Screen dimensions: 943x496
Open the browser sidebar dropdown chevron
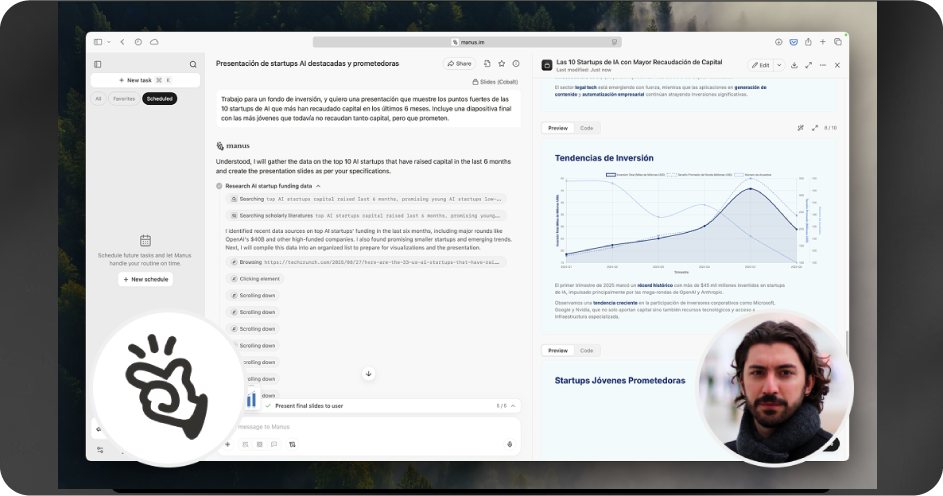(x=109, y=42)
